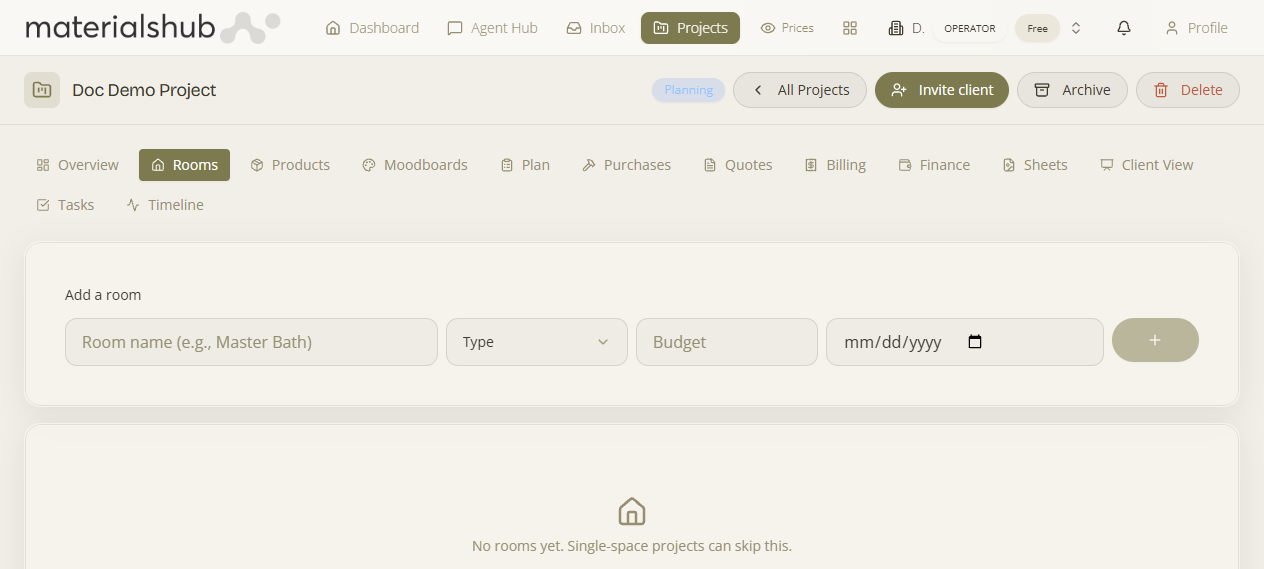This screenshot has width=1264, height=569.
Task: Click the organization building icon
Action: click(896, 28)
